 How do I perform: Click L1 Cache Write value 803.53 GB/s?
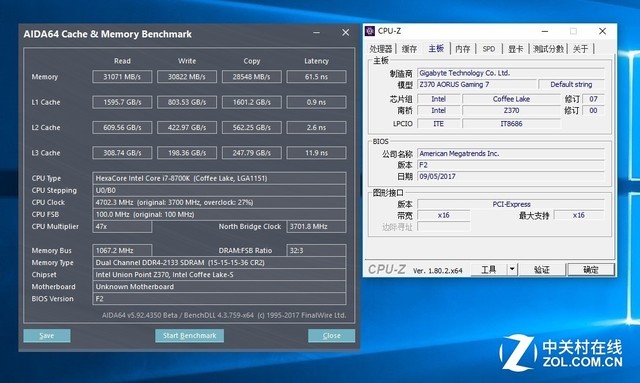[x=187, y=102]
